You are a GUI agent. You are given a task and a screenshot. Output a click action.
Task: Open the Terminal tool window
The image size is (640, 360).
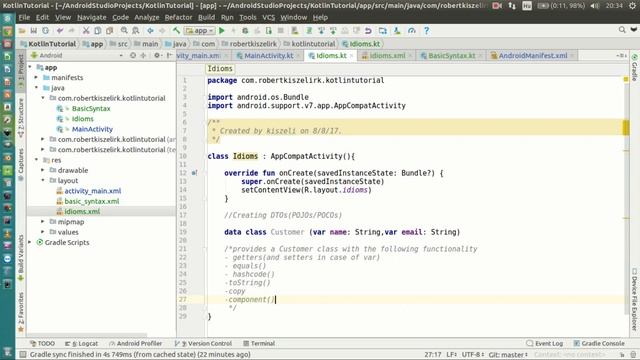[259, 343]
